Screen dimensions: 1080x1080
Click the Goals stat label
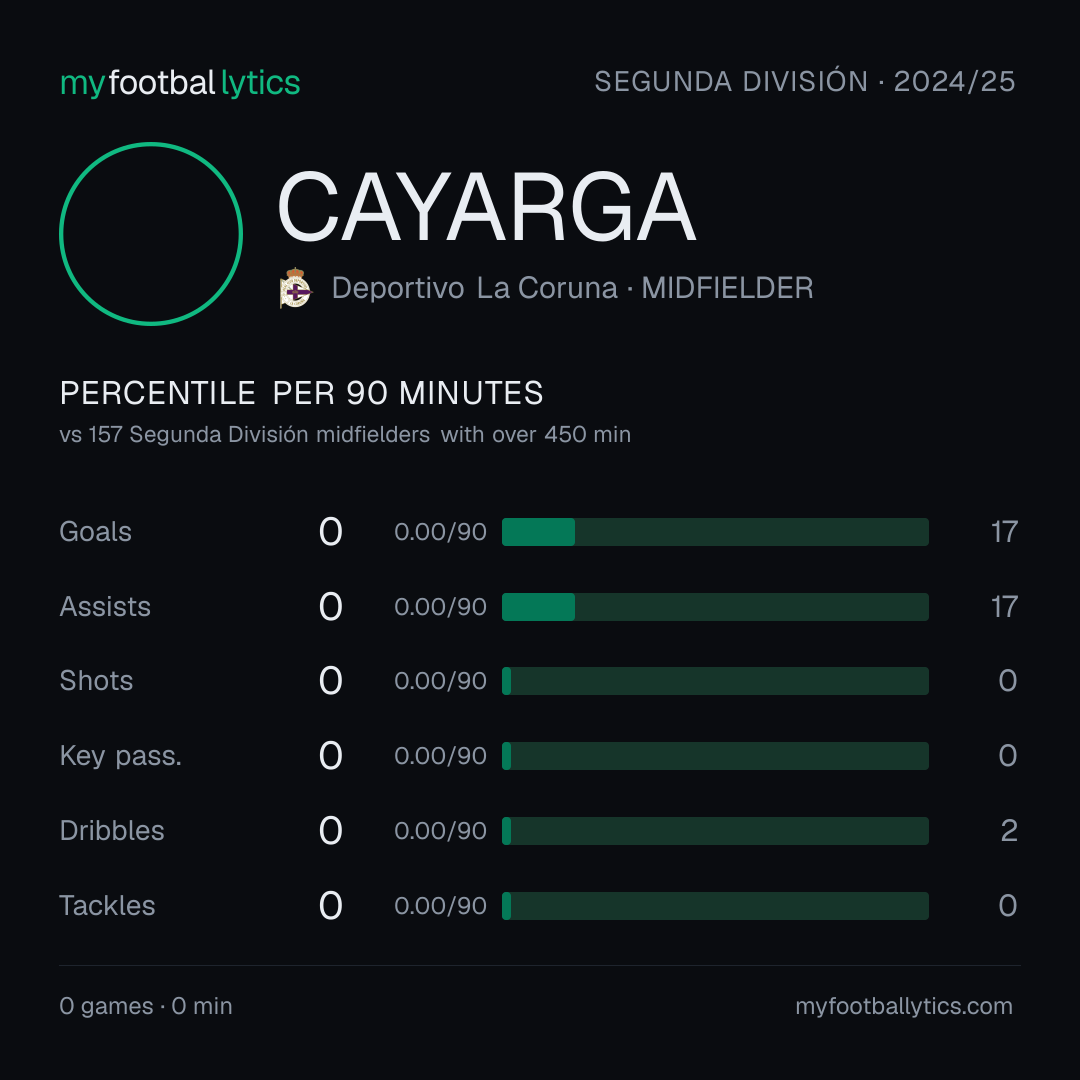click(96, 532)
